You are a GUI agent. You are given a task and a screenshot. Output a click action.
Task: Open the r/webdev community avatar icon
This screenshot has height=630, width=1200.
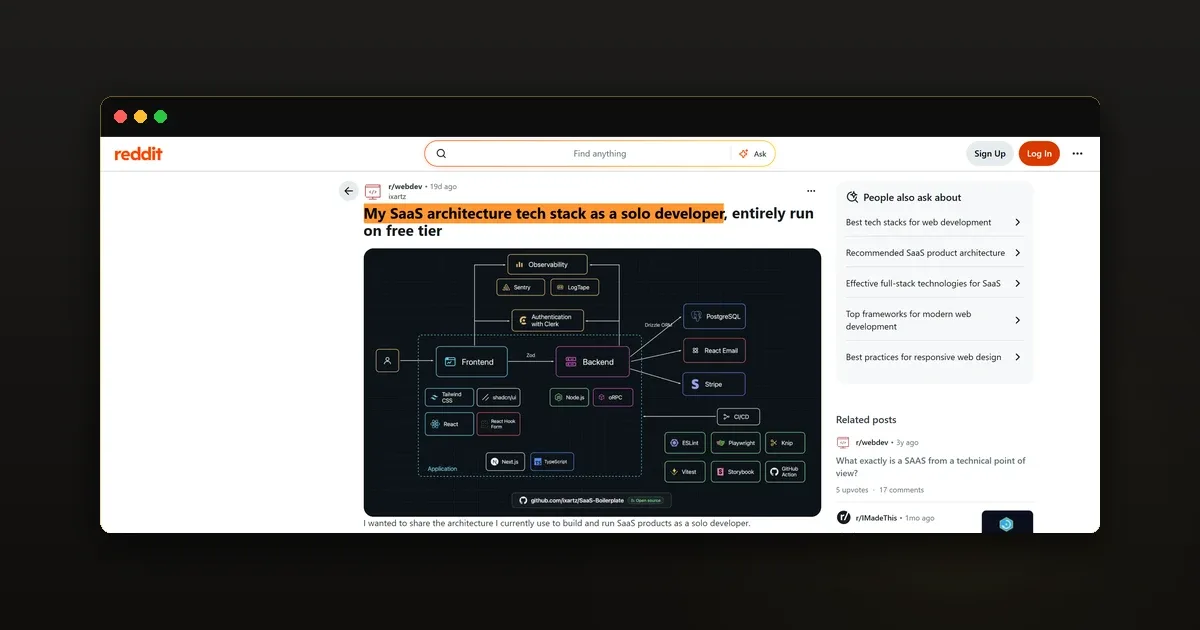(373, 191)
